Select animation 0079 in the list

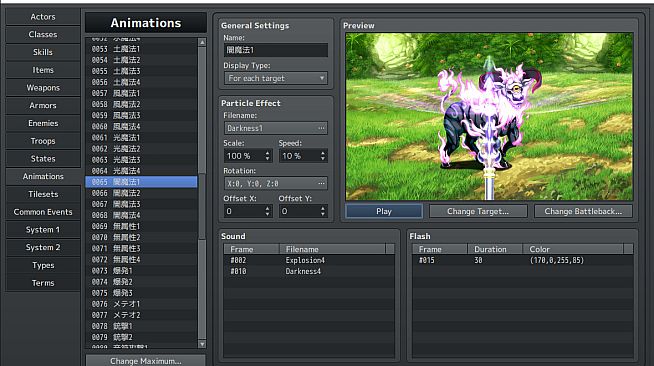[x=141, y=337]
